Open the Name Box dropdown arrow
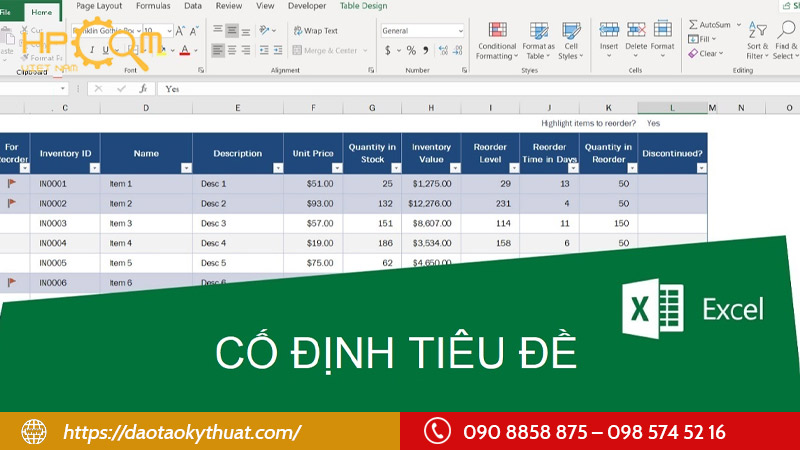 click(x=62, y=89)
